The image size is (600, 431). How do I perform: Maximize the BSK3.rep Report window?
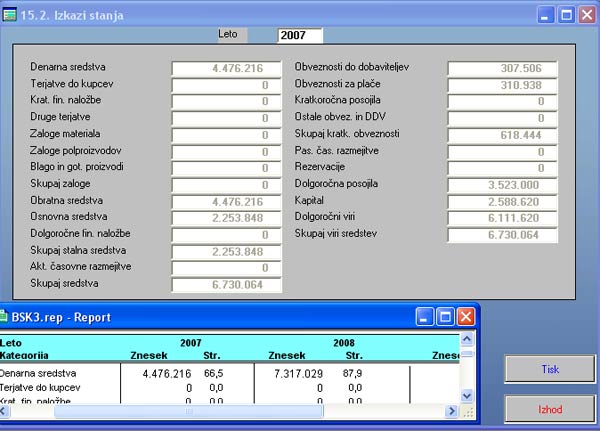pyautogui.click(x=445, y=317)
